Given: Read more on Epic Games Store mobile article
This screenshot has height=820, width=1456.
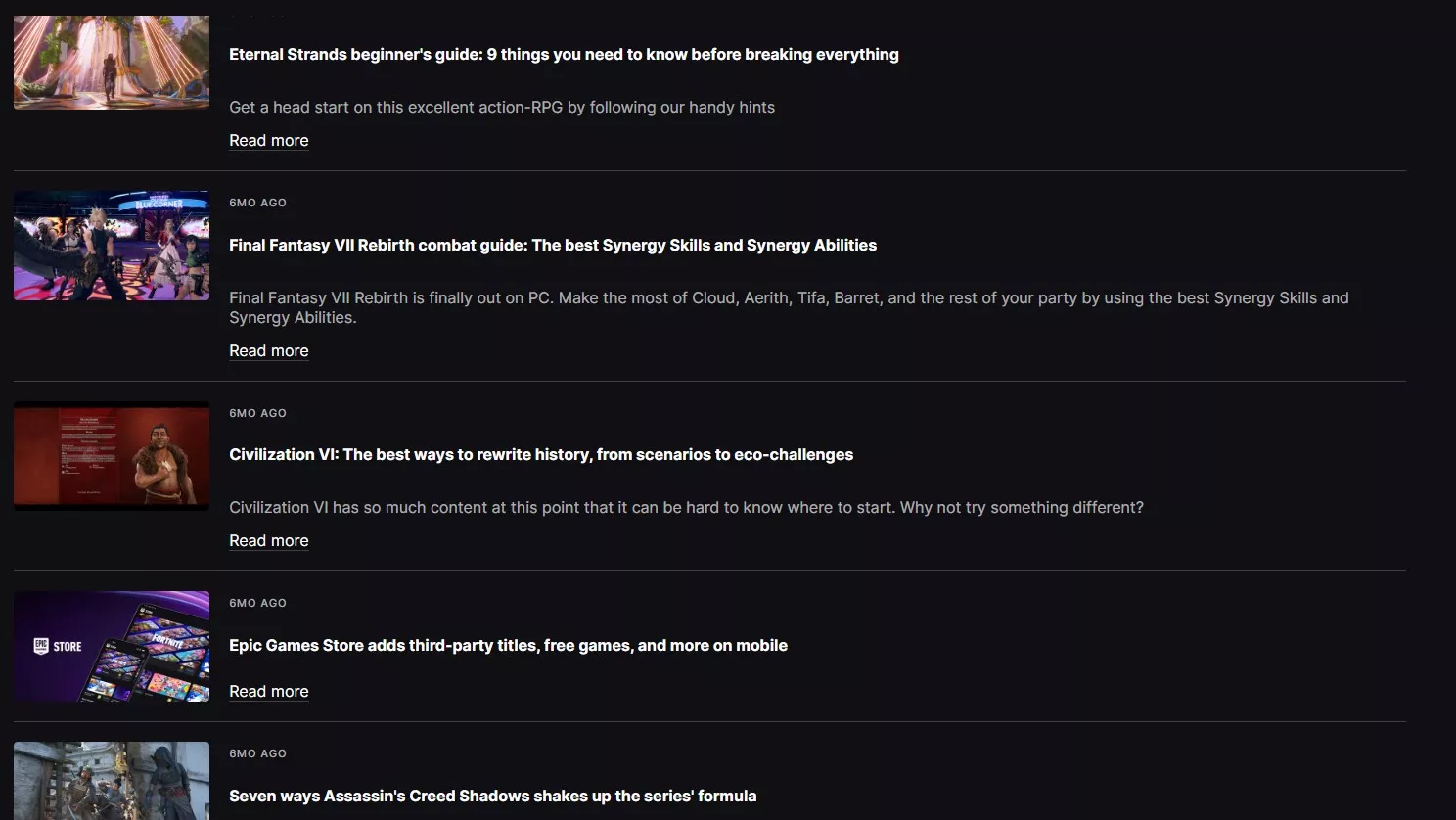Looking at the screenshot, I should click(269, 691).
